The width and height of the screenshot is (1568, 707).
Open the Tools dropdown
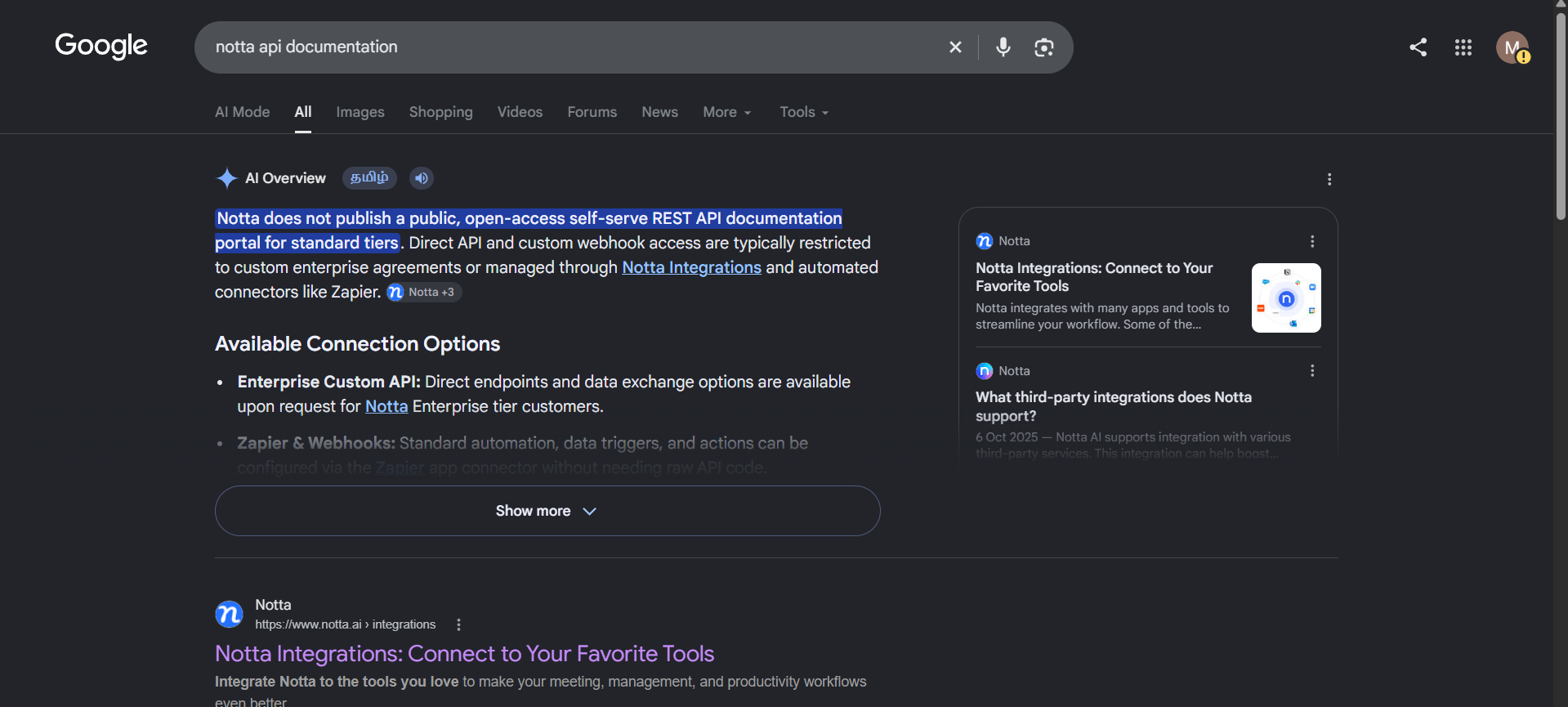[804, 112]
